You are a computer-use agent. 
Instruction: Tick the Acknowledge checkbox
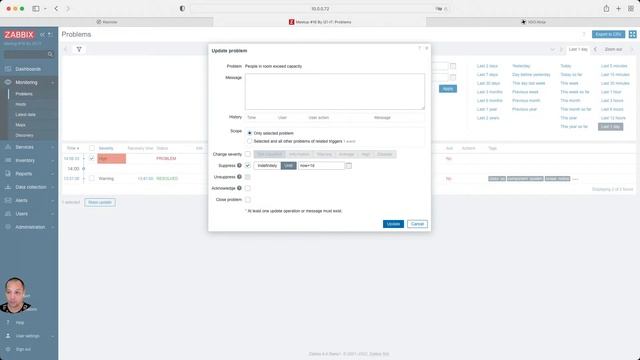tap(248, 188)
